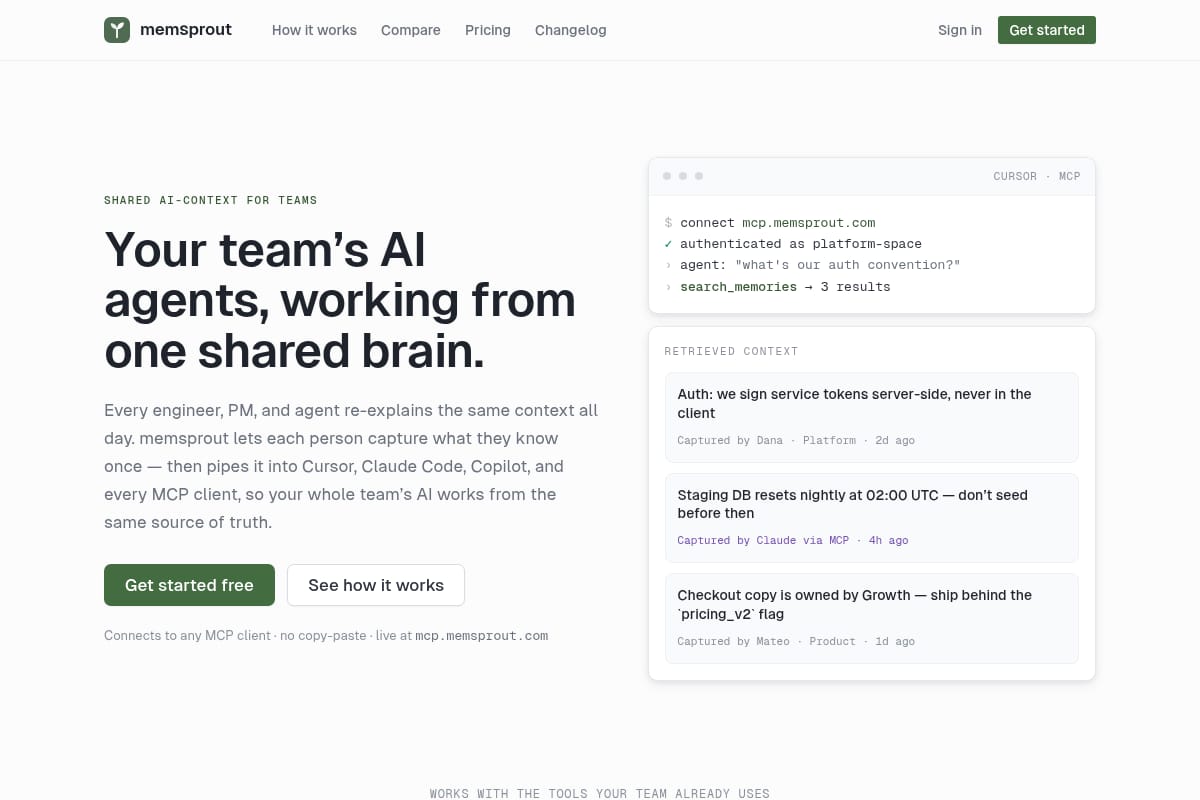Click the Get started free button
Screen dimensions: 1200x800
pyautogui.click(x=189, y=585)
